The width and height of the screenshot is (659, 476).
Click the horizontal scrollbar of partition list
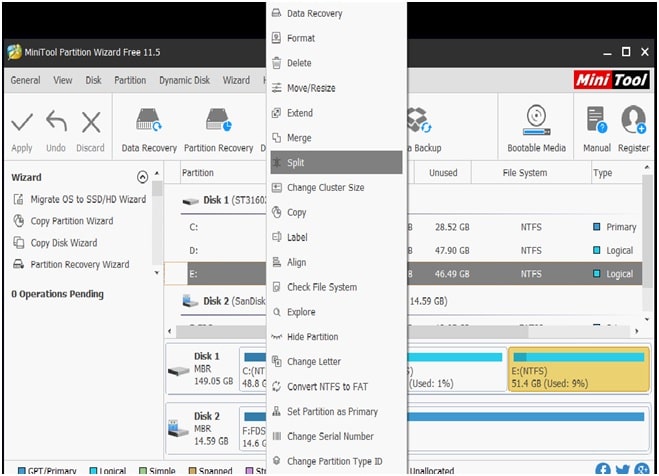pos(353,331)
